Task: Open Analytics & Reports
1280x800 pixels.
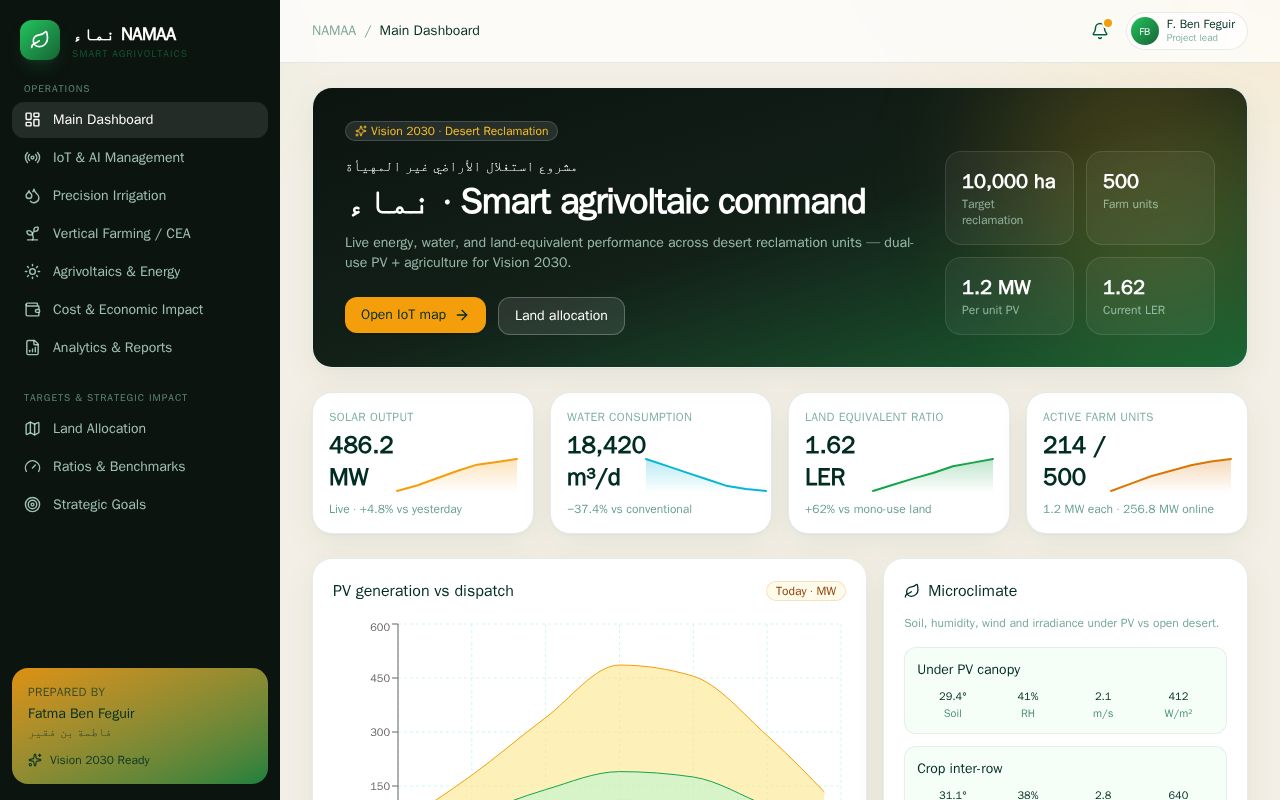Action: 140,347
